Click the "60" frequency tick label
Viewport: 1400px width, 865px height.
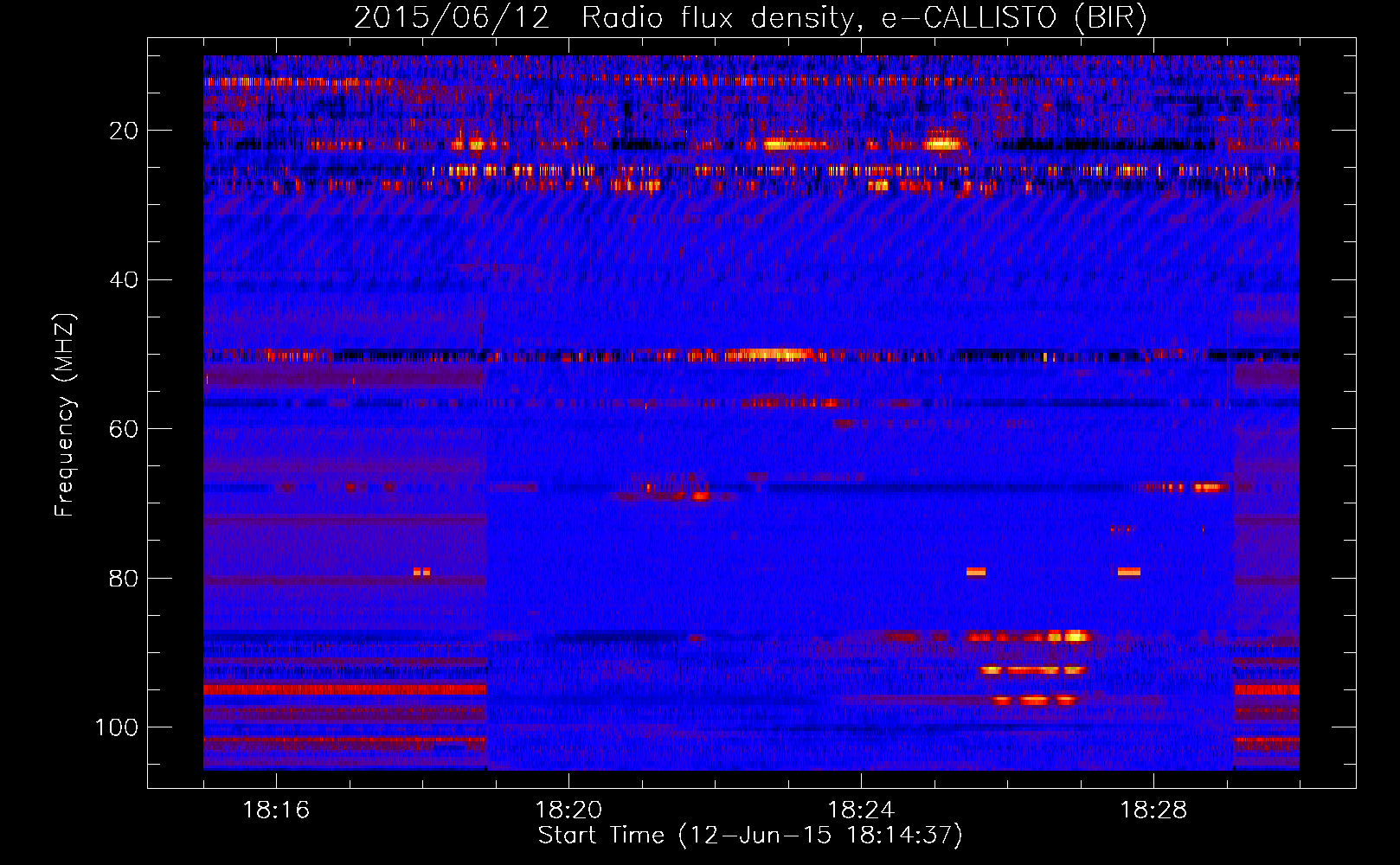tap(125, 429)
